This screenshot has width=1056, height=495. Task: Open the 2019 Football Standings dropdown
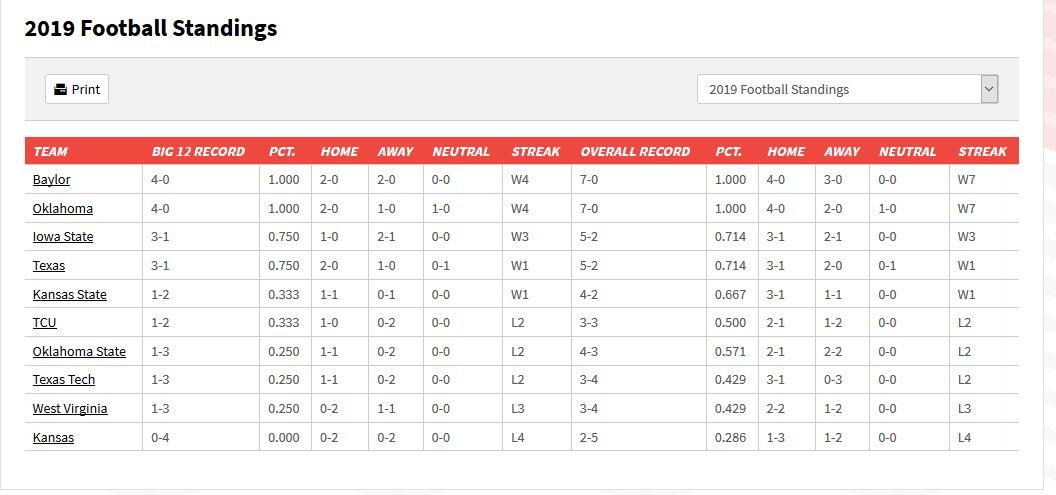click(847, 89)
